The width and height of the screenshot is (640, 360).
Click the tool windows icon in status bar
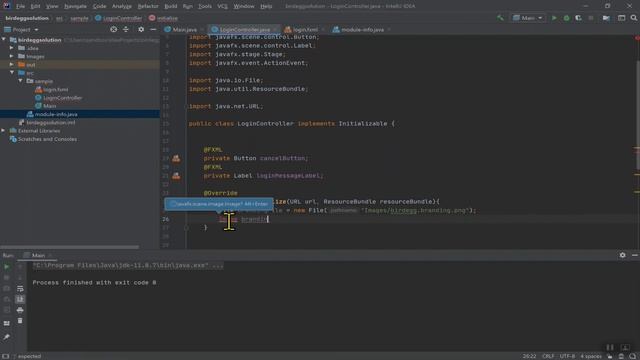click(5, 356)
